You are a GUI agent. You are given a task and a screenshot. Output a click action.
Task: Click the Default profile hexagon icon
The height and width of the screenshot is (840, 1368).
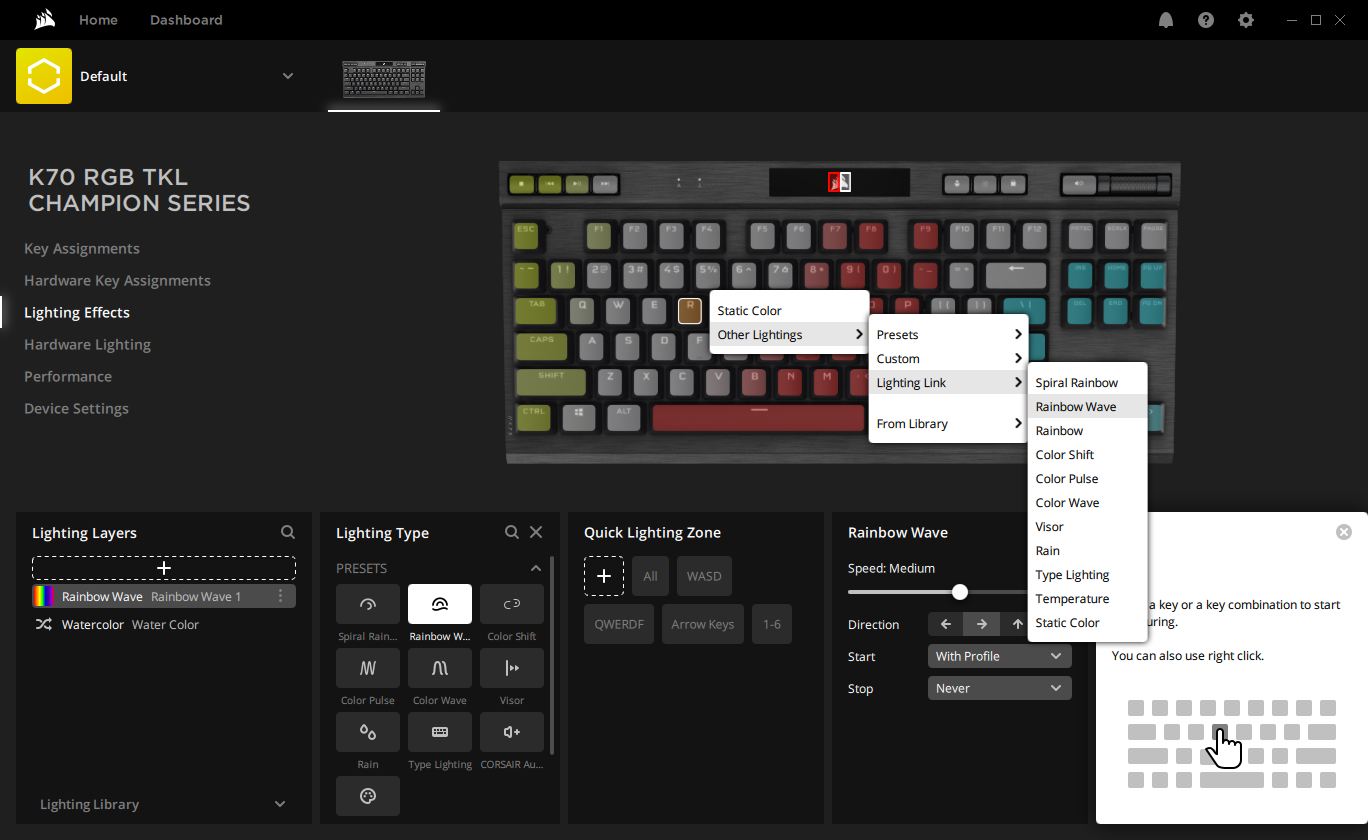[x=44, y=76]
